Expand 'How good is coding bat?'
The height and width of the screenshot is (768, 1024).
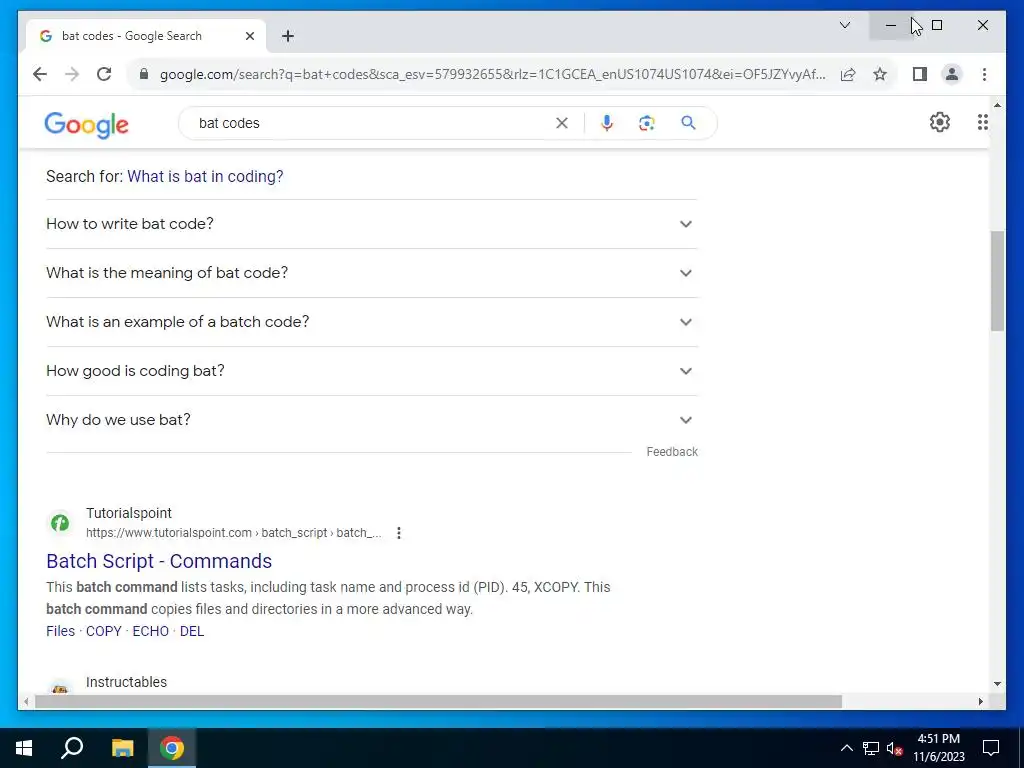[x=372, y=371]
